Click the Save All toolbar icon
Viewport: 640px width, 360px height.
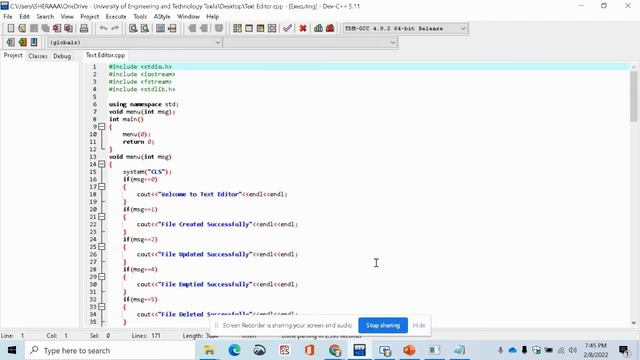[x=45, y=28]
